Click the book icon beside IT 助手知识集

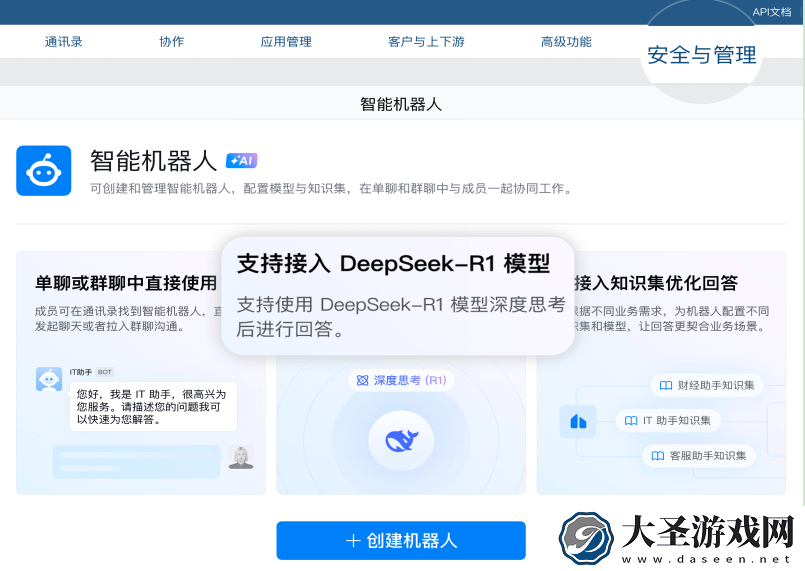coord(631,421)
